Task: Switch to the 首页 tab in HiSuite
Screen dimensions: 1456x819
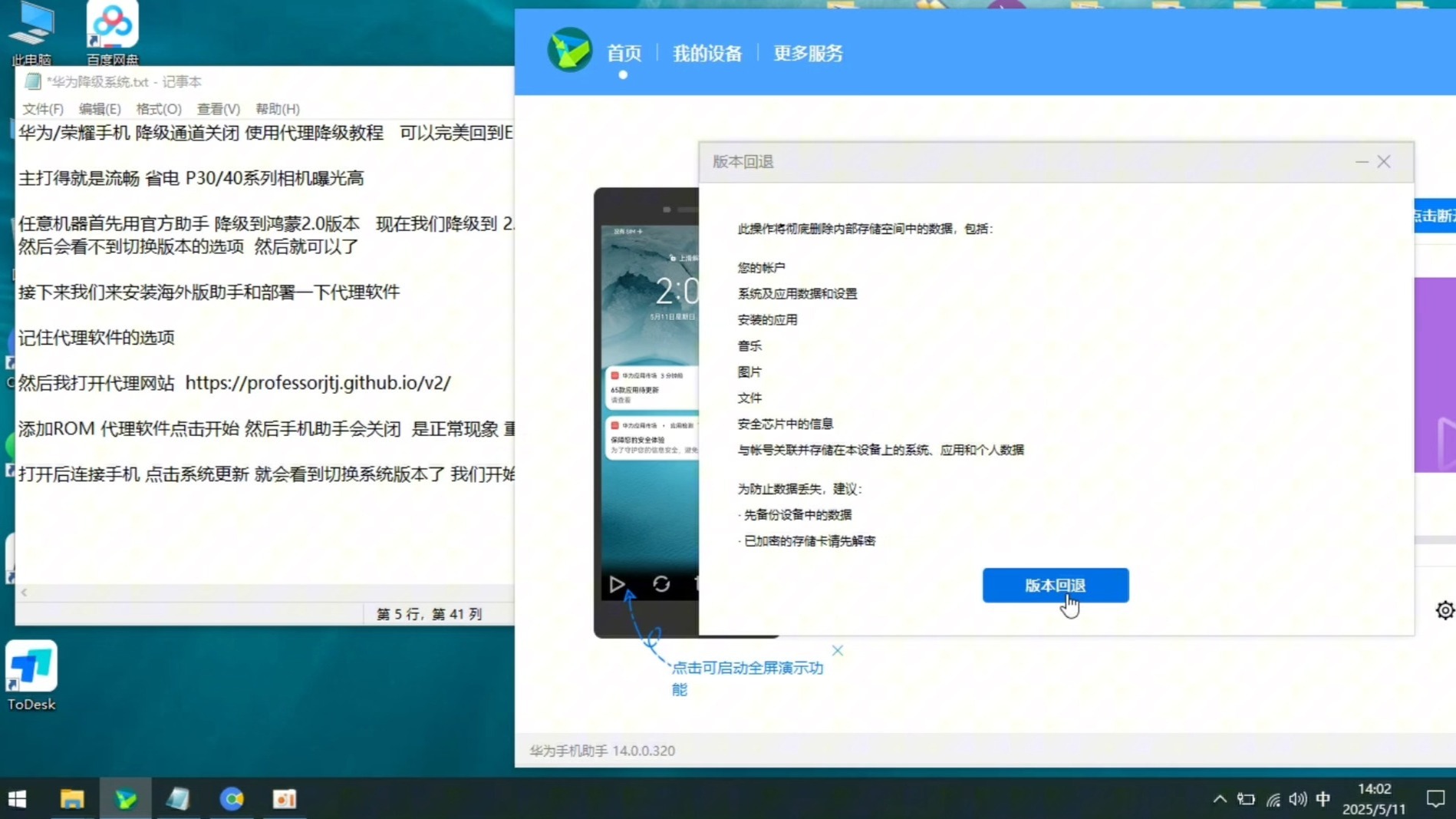Action: (x=624, y=53)
